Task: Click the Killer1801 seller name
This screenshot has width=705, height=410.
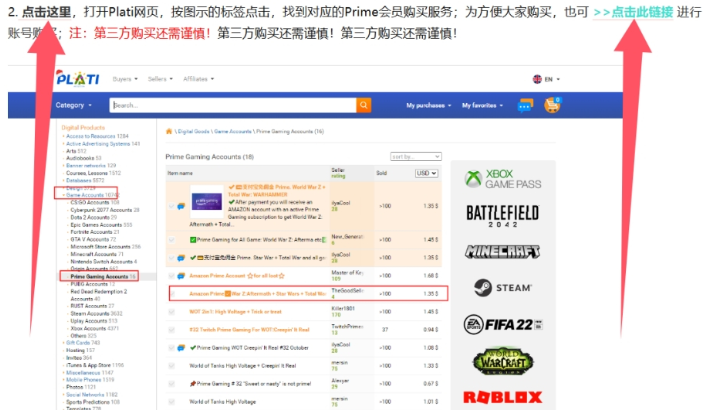Action: click(x=344, y=308)
